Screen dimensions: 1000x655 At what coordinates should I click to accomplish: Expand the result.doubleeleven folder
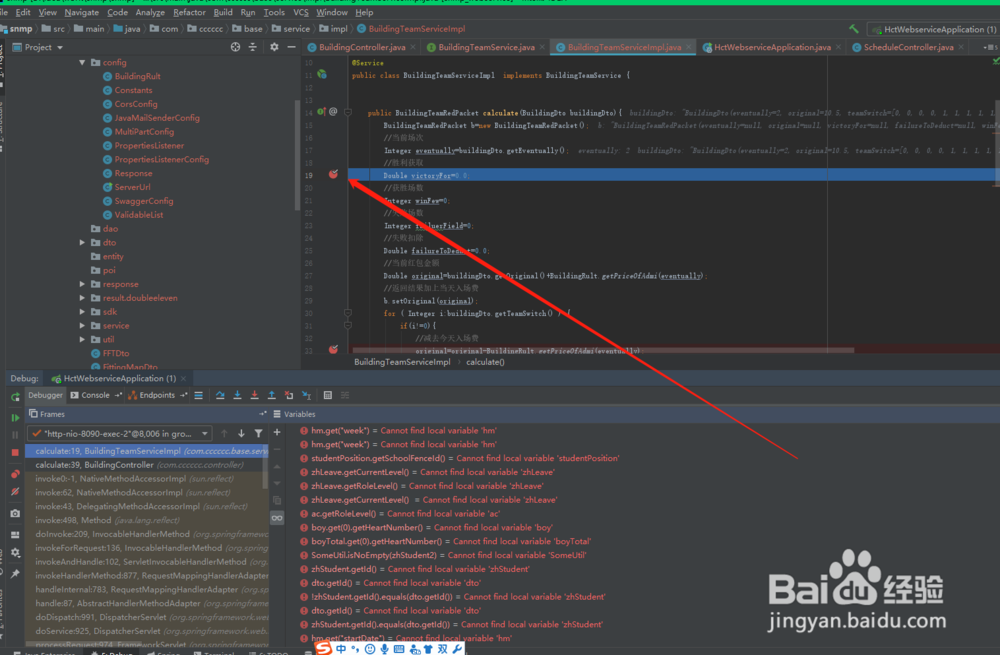click(82, 298)
